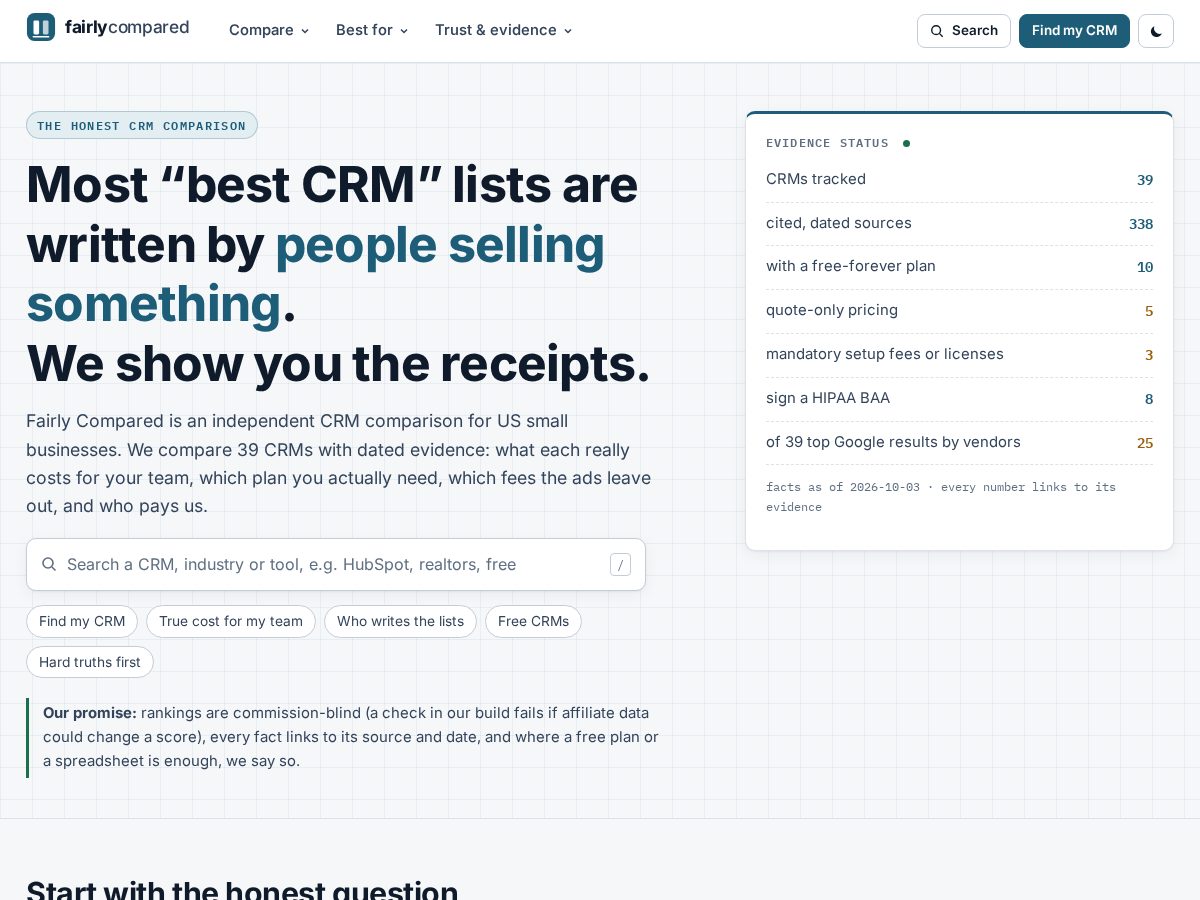Image resolution: width=1200 pixels, height=900 pixels.
Task: Click the Evidence Status heading
Action: (x=827, y=143)
